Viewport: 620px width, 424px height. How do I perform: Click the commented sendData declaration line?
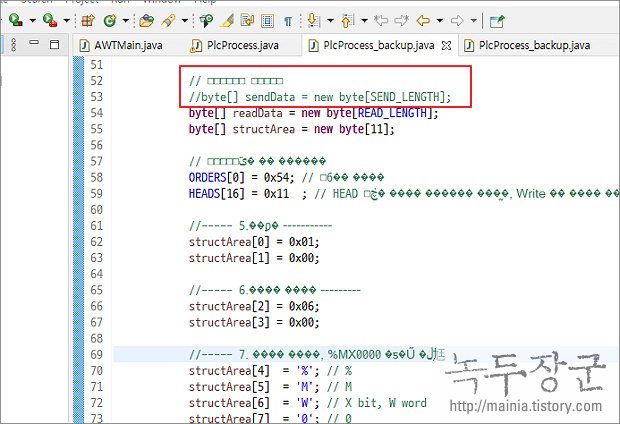click(x=319, y=97)
